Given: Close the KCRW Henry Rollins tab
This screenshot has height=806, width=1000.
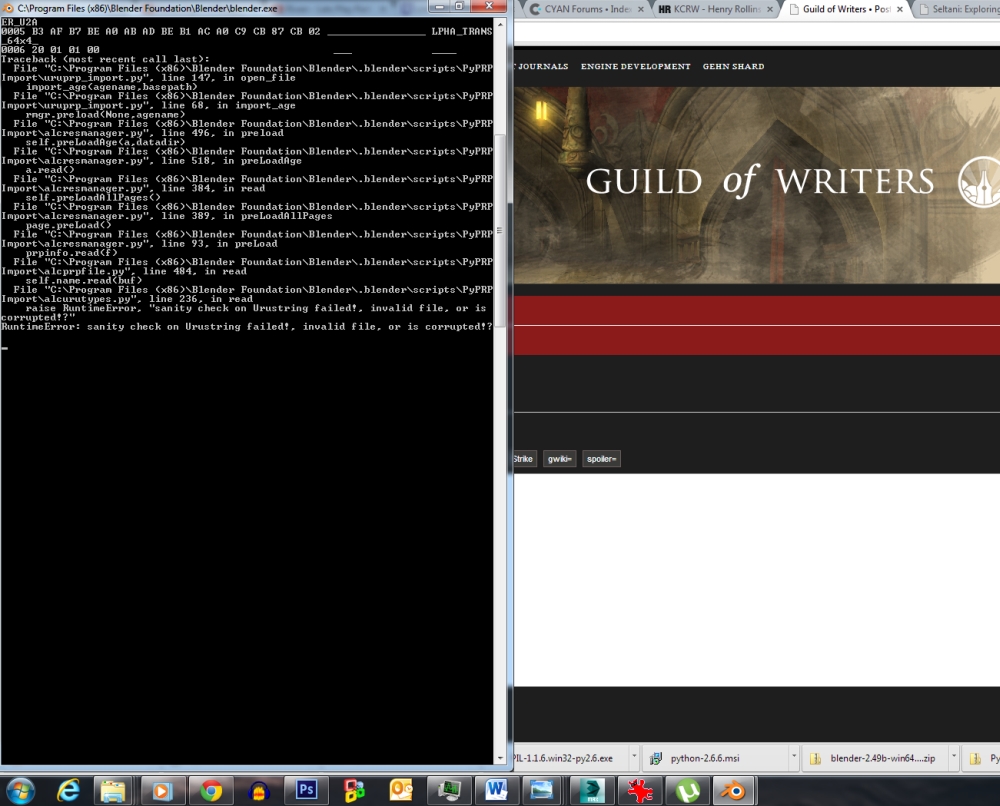Looking at the screenshot, I should point(770,9).
